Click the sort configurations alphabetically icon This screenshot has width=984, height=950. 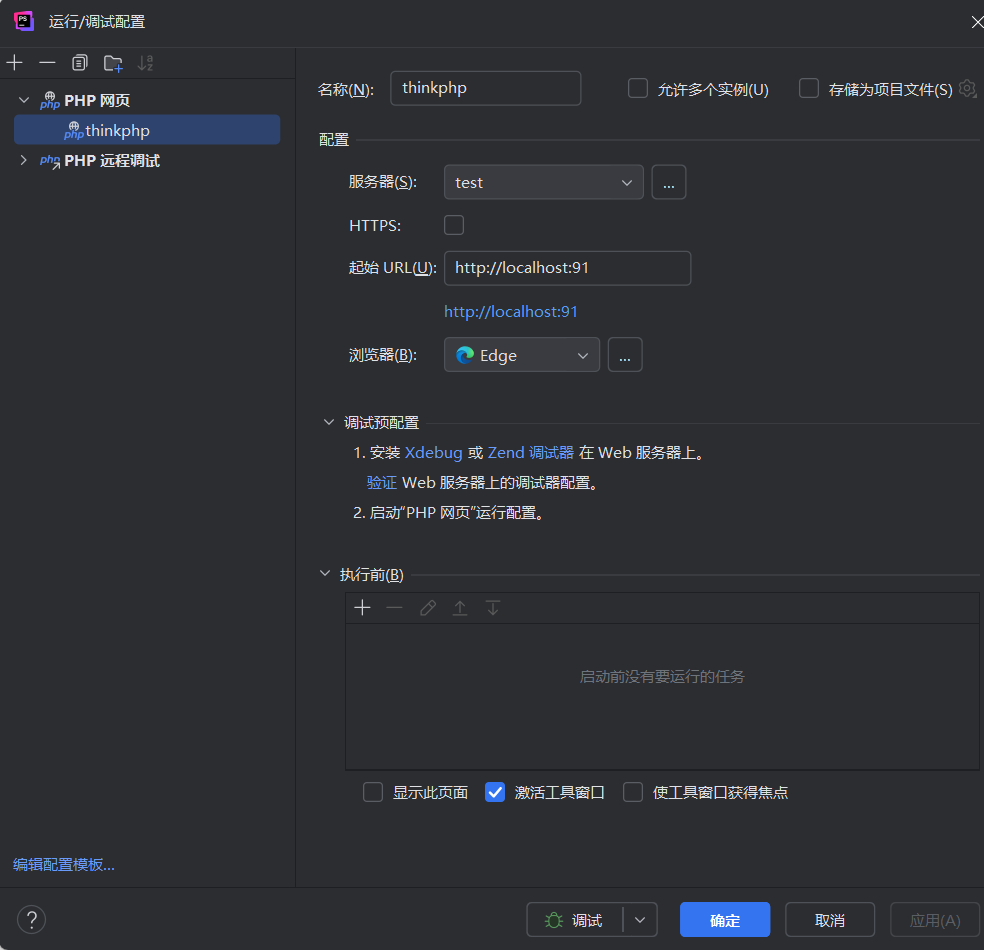pos(145,63)
